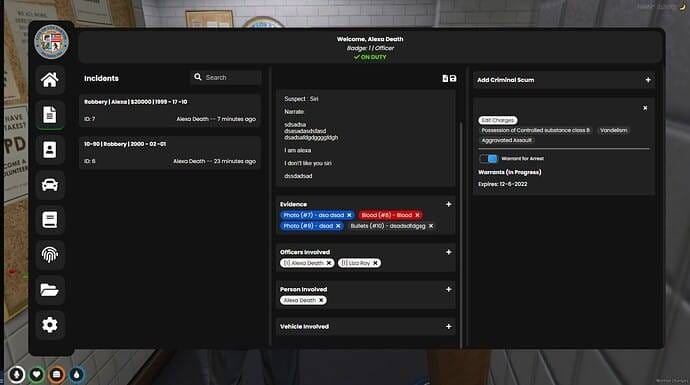Open the penal code book icon
This screenshot has width=690, height=385.
tap(50, 220)
